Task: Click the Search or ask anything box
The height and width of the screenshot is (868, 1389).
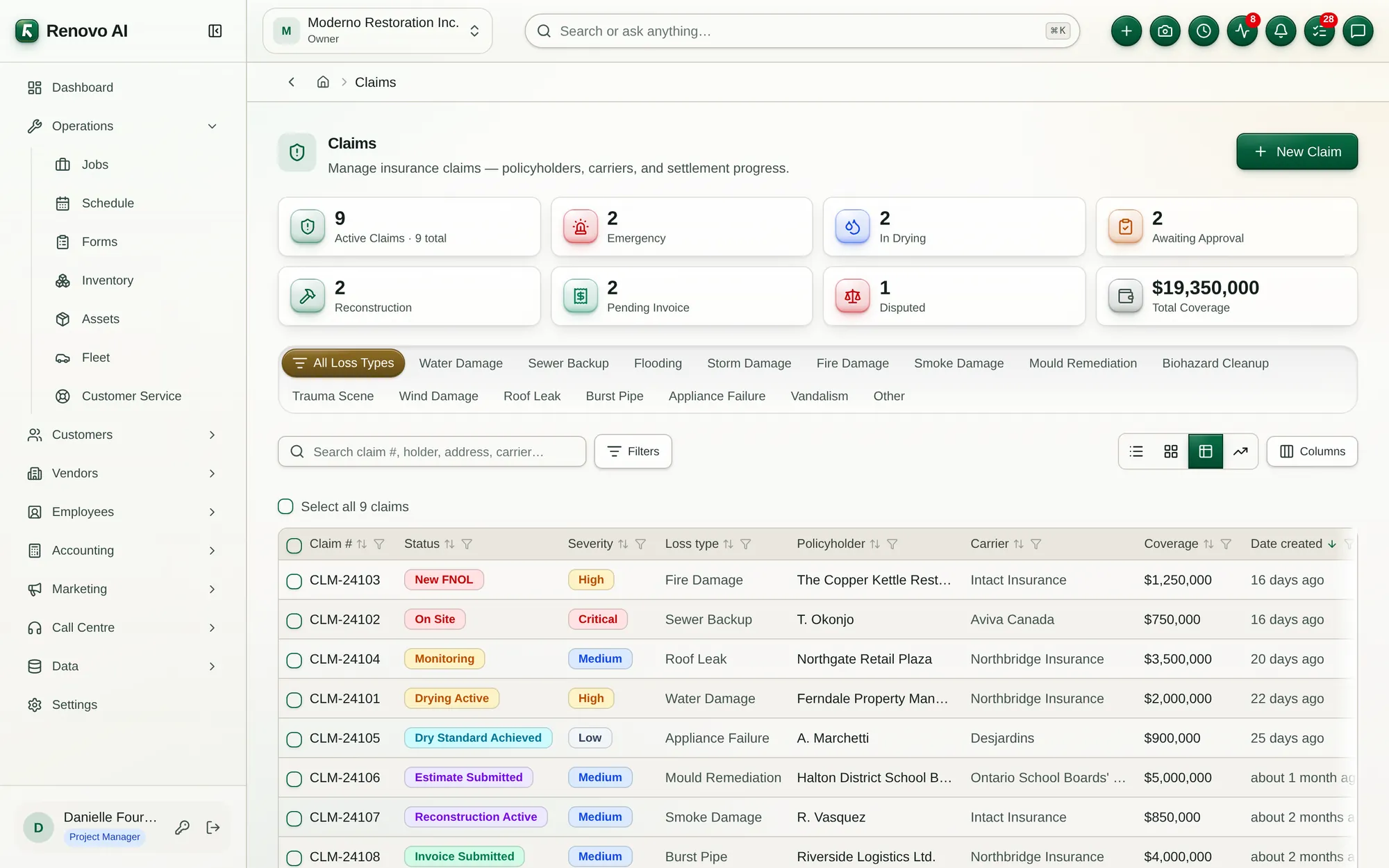Action: coord(802,31)
